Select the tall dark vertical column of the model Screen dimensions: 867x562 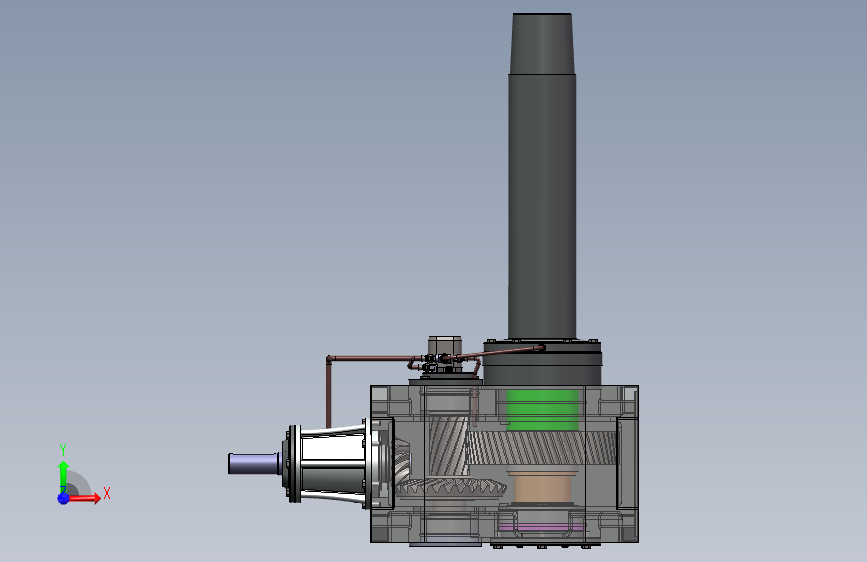tap(542, 177)
